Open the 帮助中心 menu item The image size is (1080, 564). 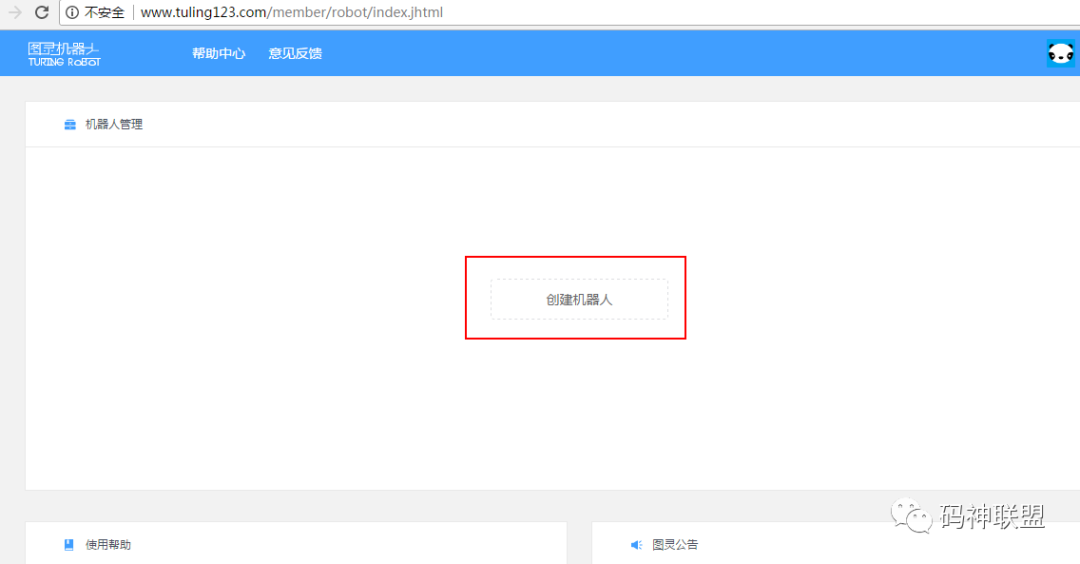pyautogui.click(x=218, y=54)
